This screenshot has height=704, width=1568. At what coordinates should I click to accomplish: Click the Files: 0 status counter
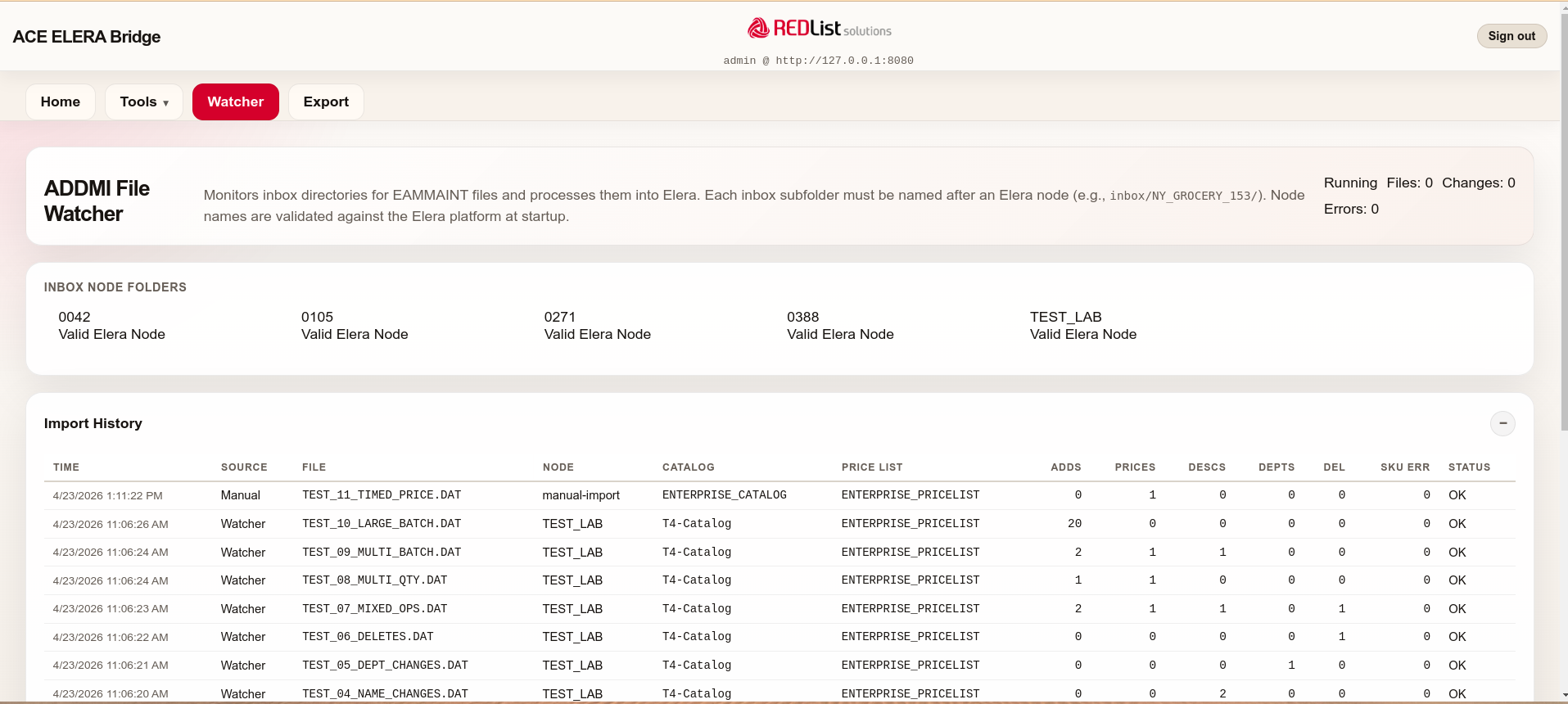click(1409, 183)
